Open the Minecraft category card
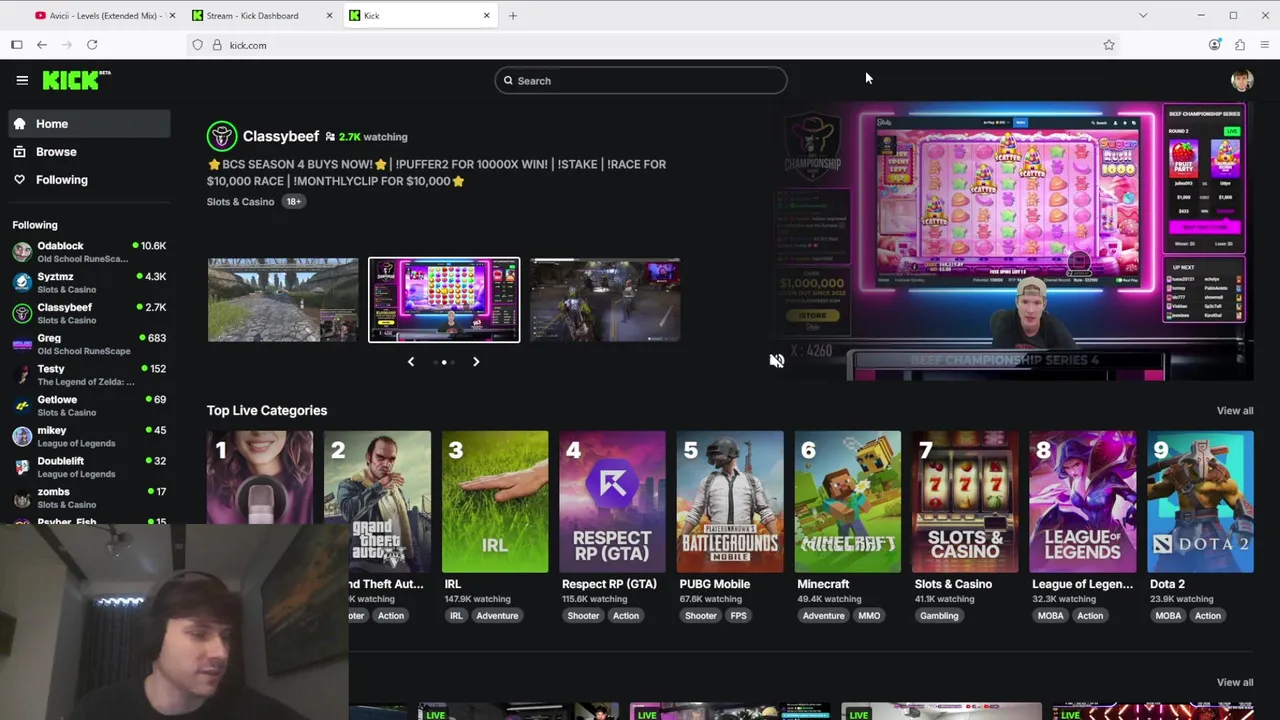Viewport: 1280px width, 720px height. [x=848, y=502]
